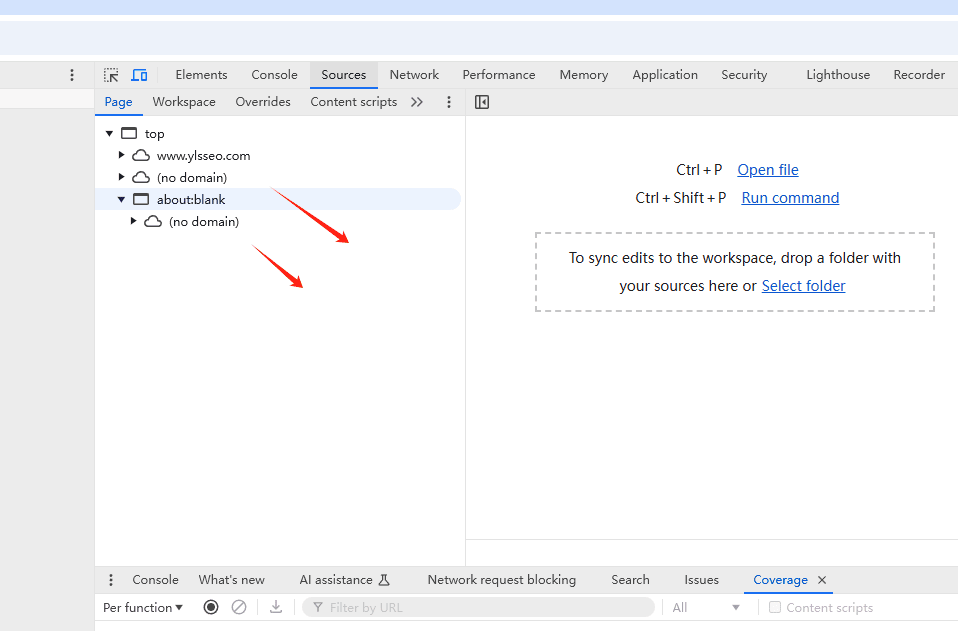
Task: Select the www.ylsseo.com tree row
Action: [x=277, y=155]
